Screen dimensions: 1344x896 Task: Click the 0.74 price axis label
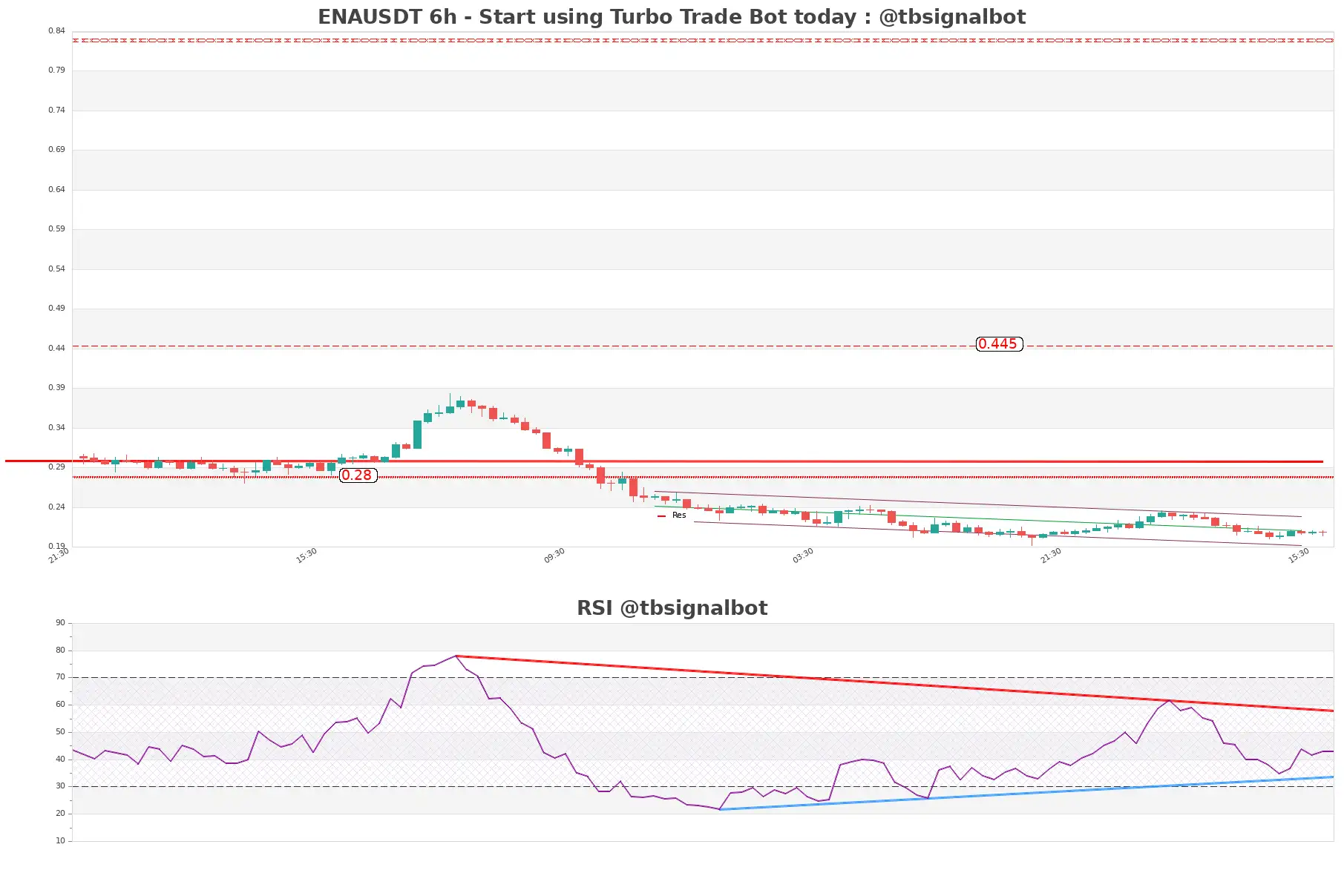tap(56, 111)
